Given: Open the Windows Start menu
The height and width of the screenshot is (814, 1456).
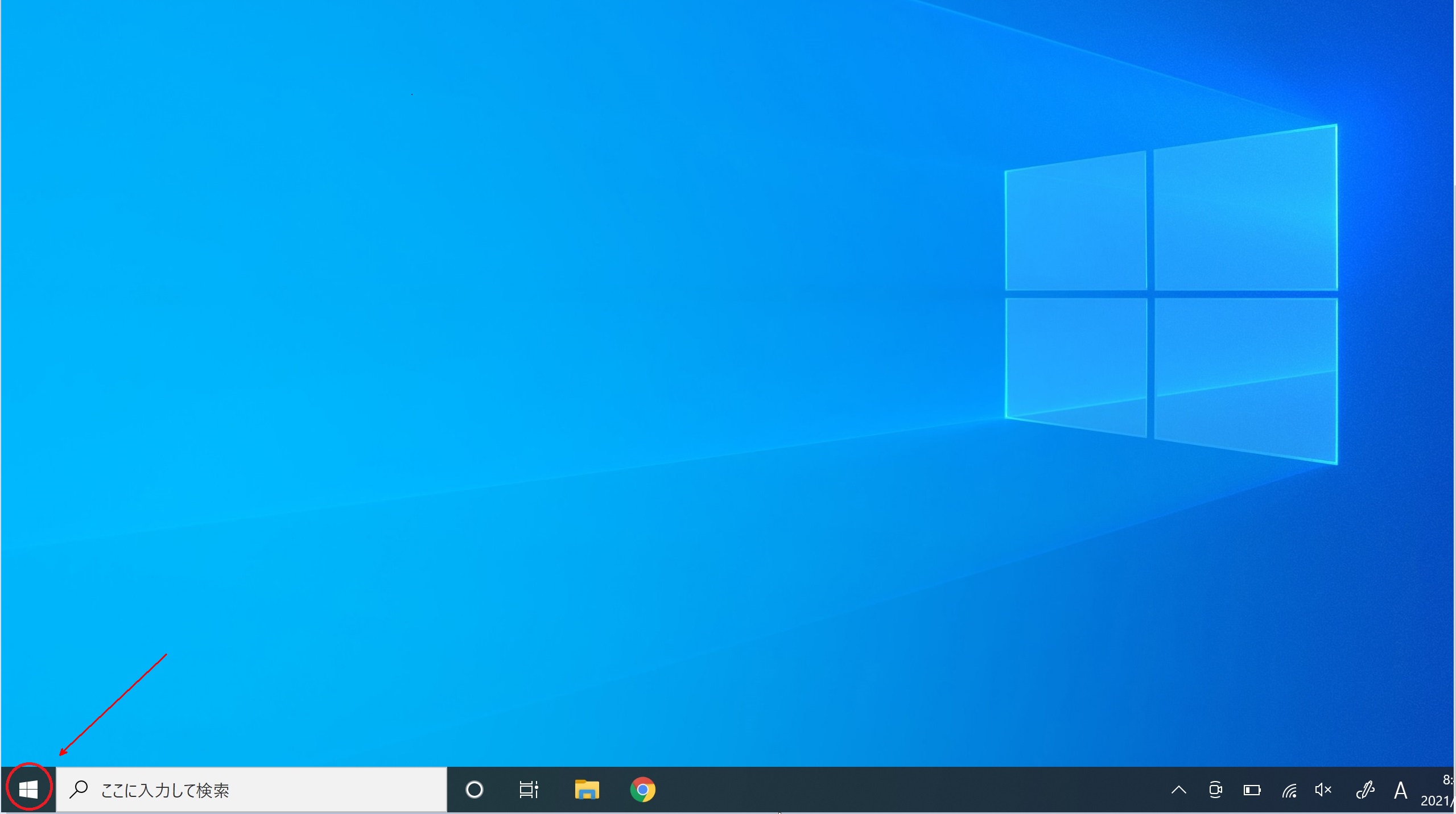Looking at the screenshot, I should pyautogui.click(x=28, y=789).
